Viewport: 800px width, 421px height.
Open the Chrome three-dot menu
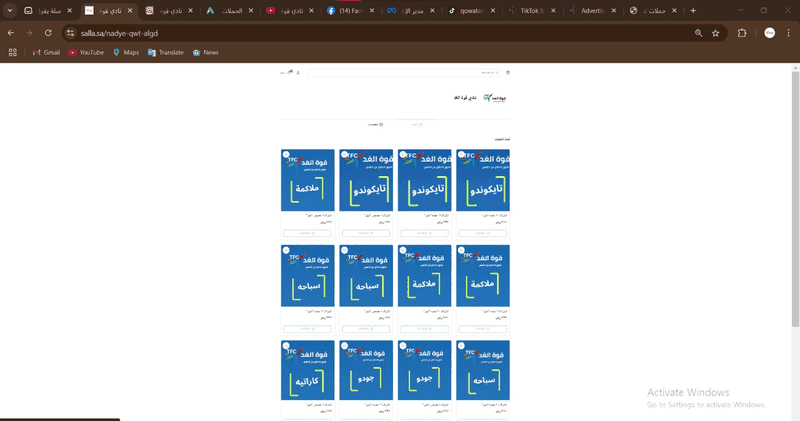coord(788,33)
